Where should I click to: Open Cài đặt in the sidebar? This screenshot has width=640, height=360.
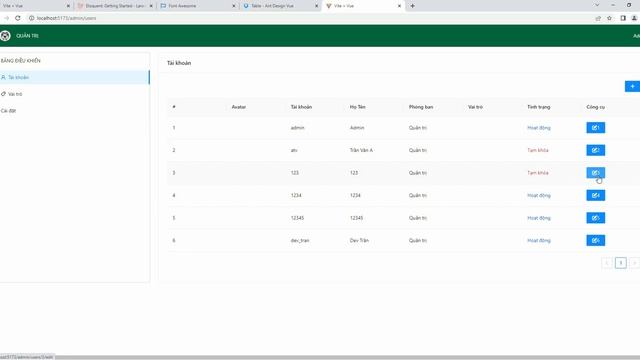(x=75, y=111)
